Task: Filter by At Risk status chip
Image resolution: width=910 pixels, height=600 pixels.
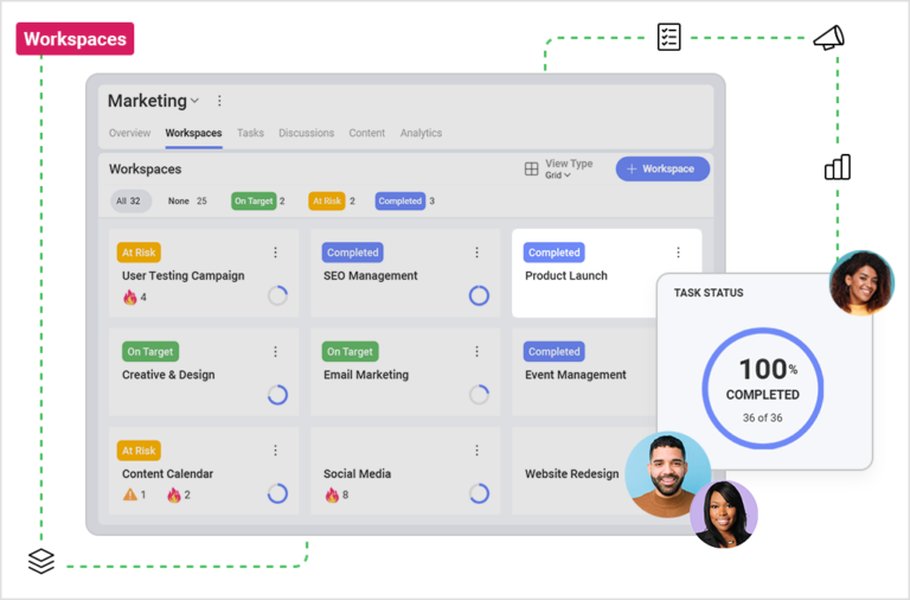Action: point(327,201)
